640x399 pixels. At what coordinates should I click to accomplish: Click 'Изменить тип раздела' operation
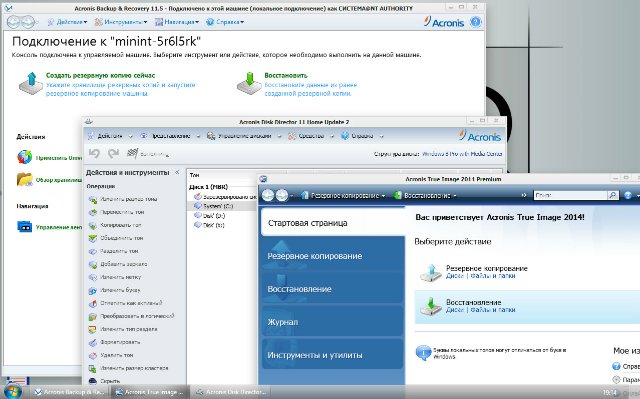click(x=129, y=329)
